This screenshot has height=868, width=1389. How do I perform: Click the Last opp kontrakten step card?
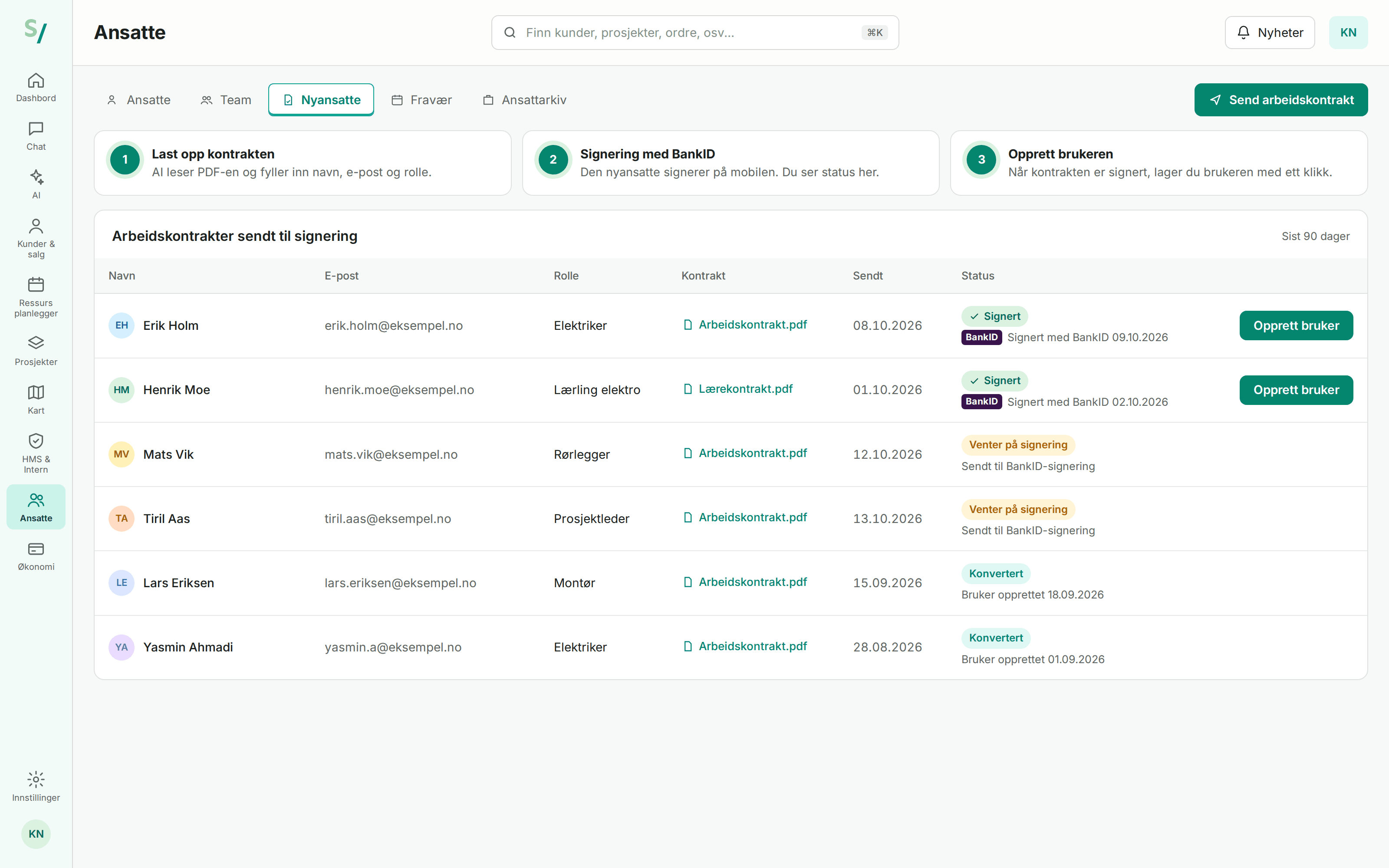[x=303, y=163]
